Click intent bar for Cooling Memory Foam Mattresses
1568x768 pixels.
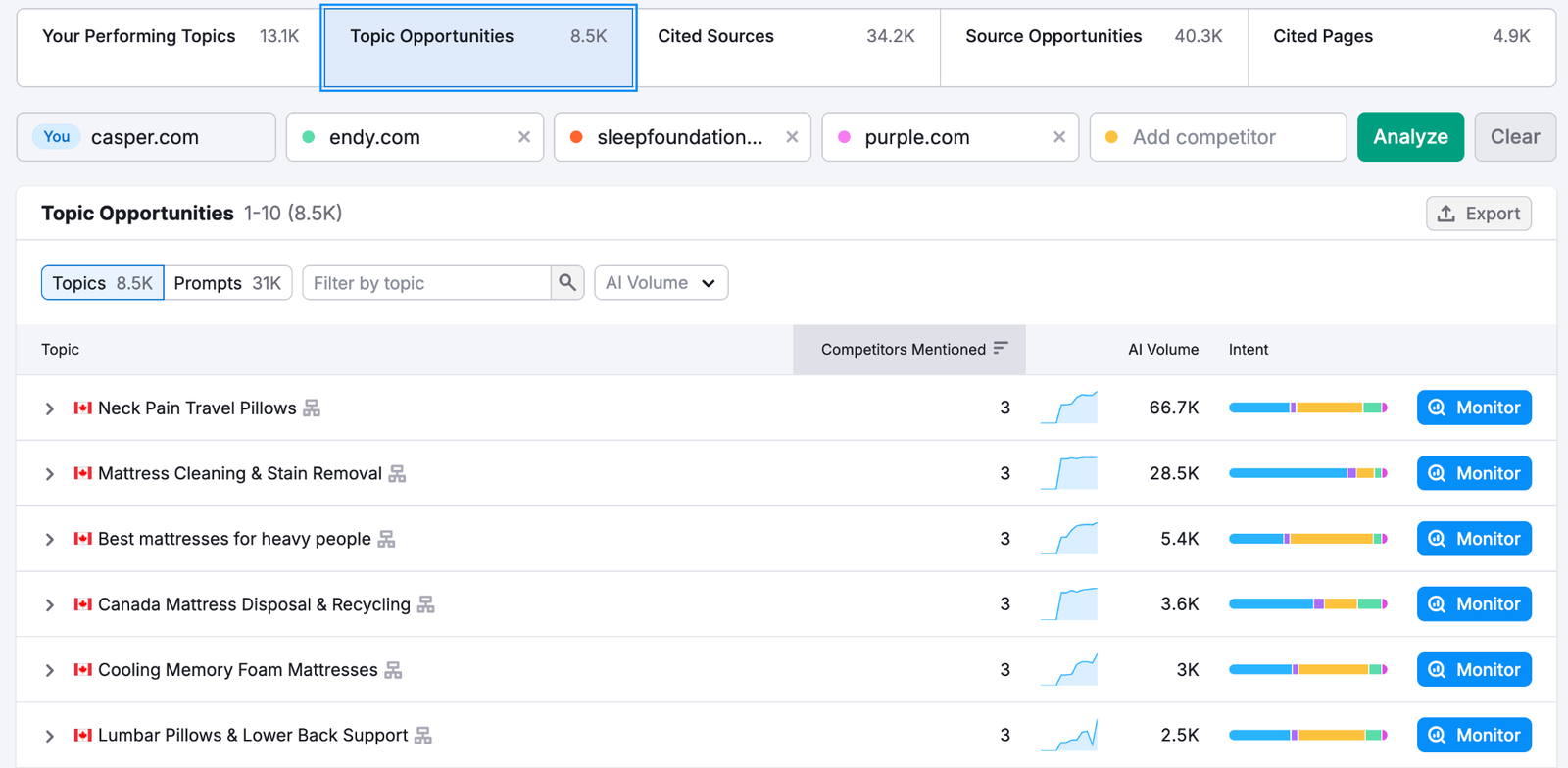[x=1308, y=670]
